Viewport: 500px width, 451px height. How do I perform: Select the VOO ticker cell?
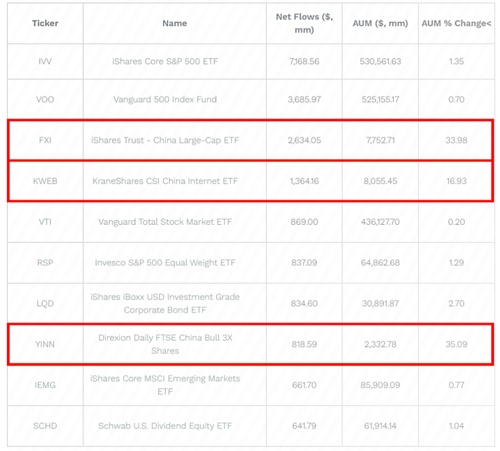[x=45, y=99]
